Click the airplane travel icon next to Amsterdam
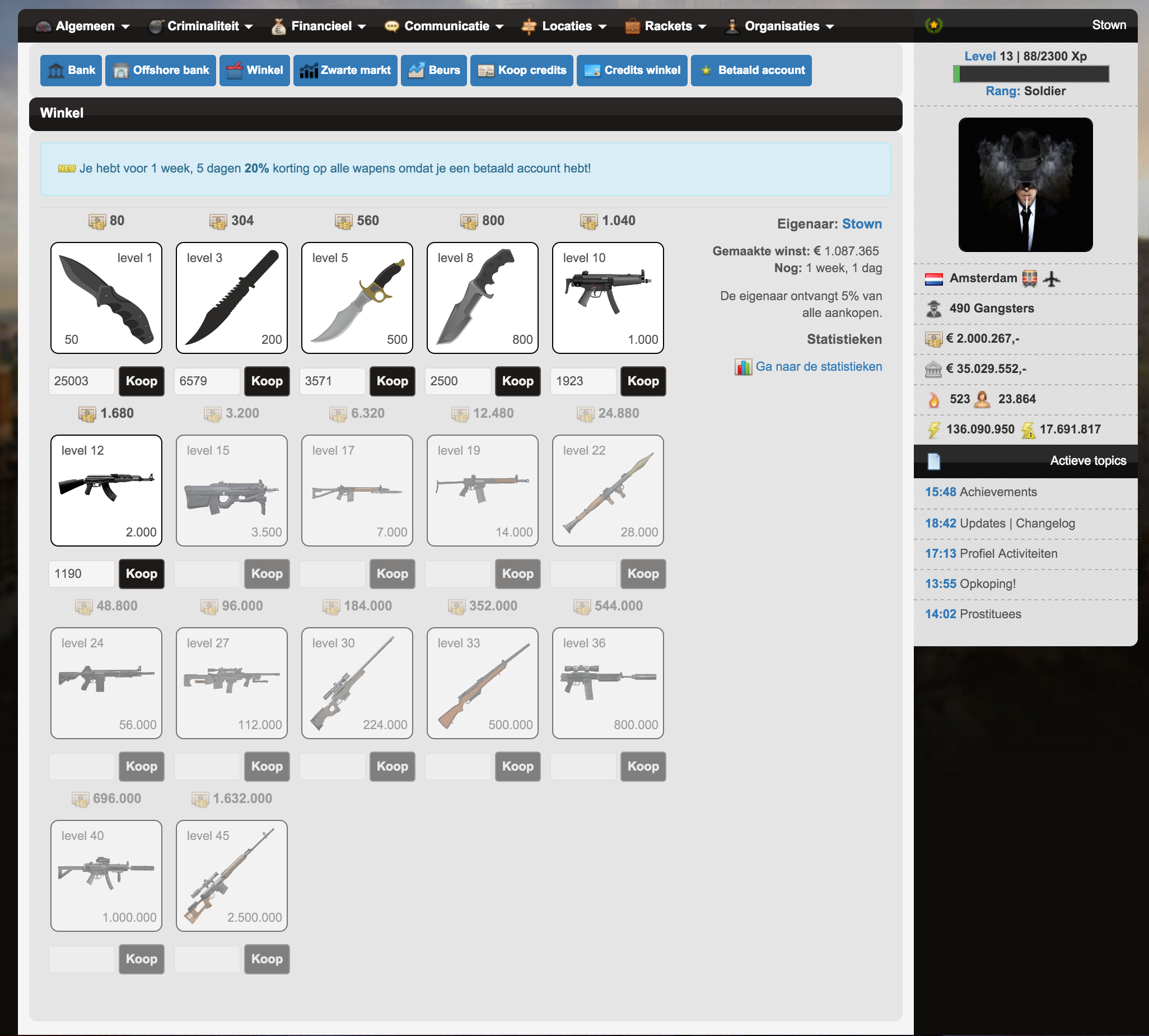The width and height of the screenshot is (1149, 1036). pyautogui.click(x=1052, y=279)
